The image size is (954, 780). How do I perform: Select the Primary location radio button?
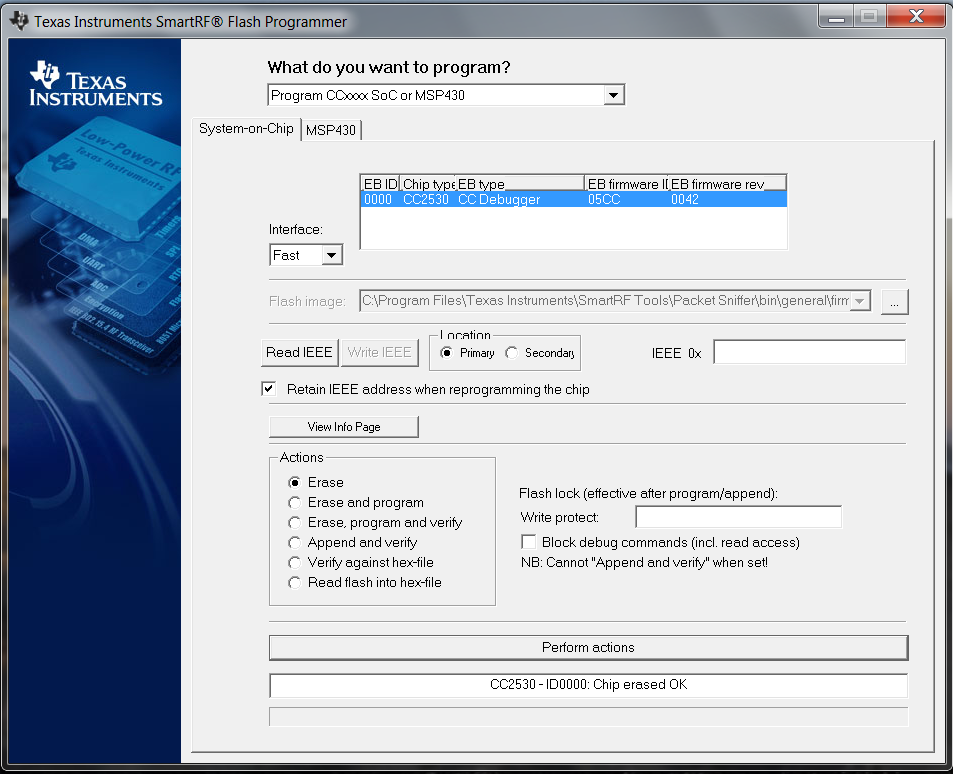click(x=446, y=353)
